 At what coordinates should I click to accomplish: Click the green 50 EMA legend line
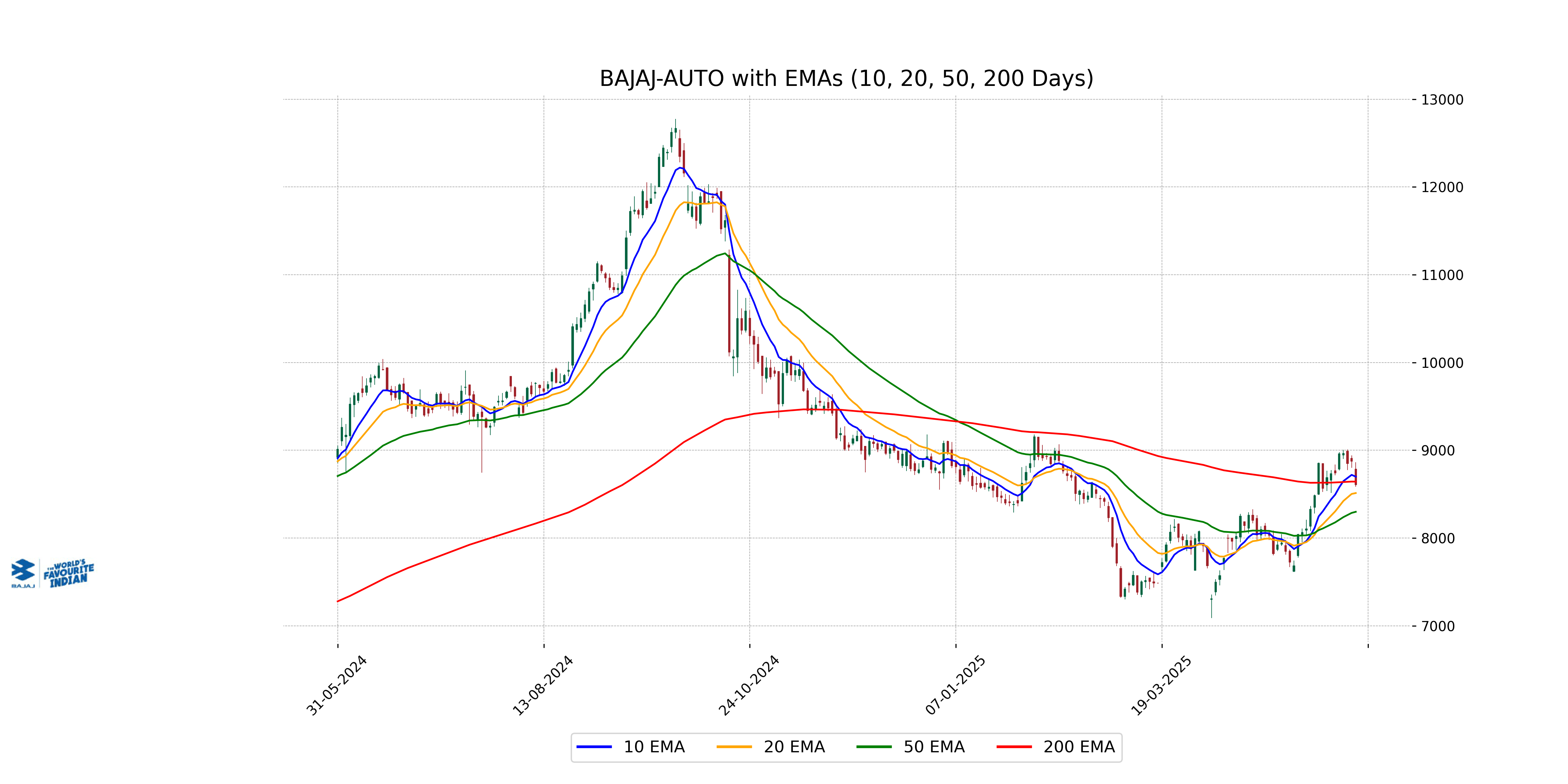coord(874,747)
